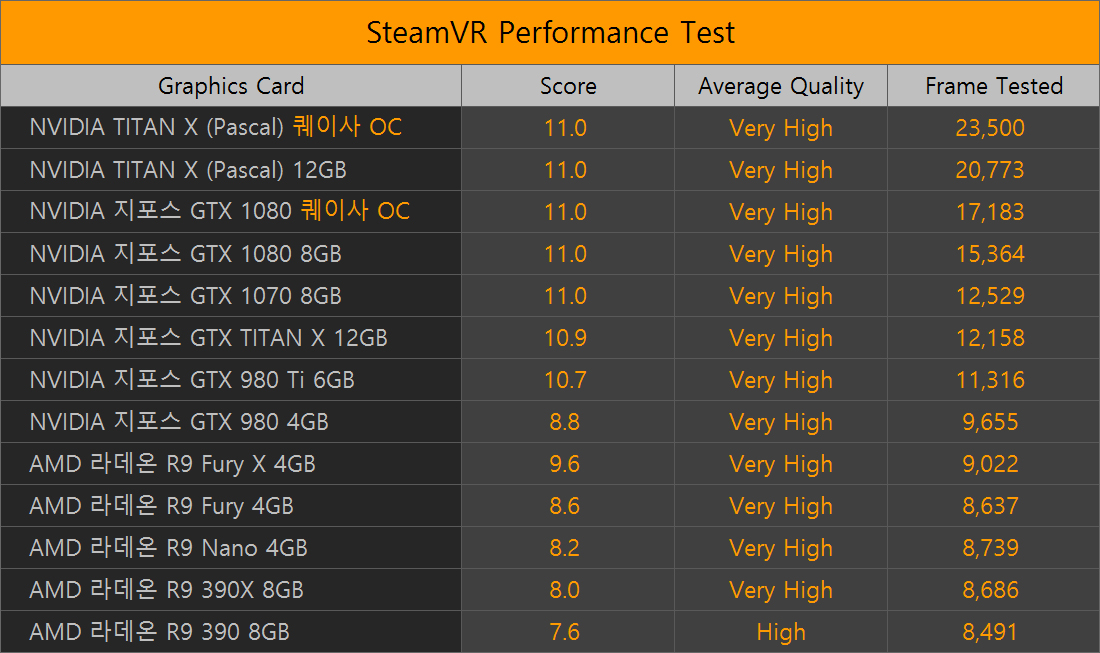
Task: Click the GTX 1080 8GB card name
Action: [x=185, y=253]
